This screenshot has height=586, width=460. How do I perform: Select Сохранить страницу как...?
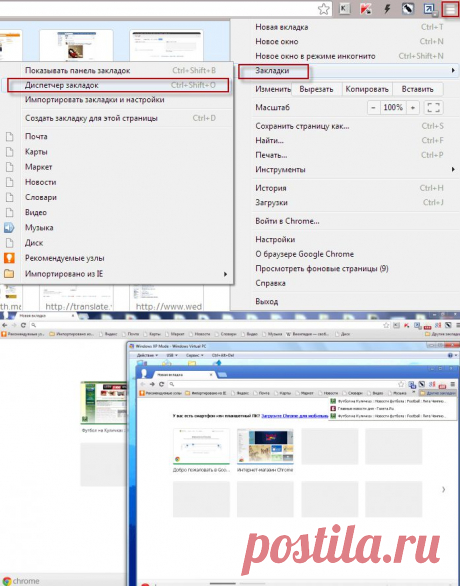[302, 126]
